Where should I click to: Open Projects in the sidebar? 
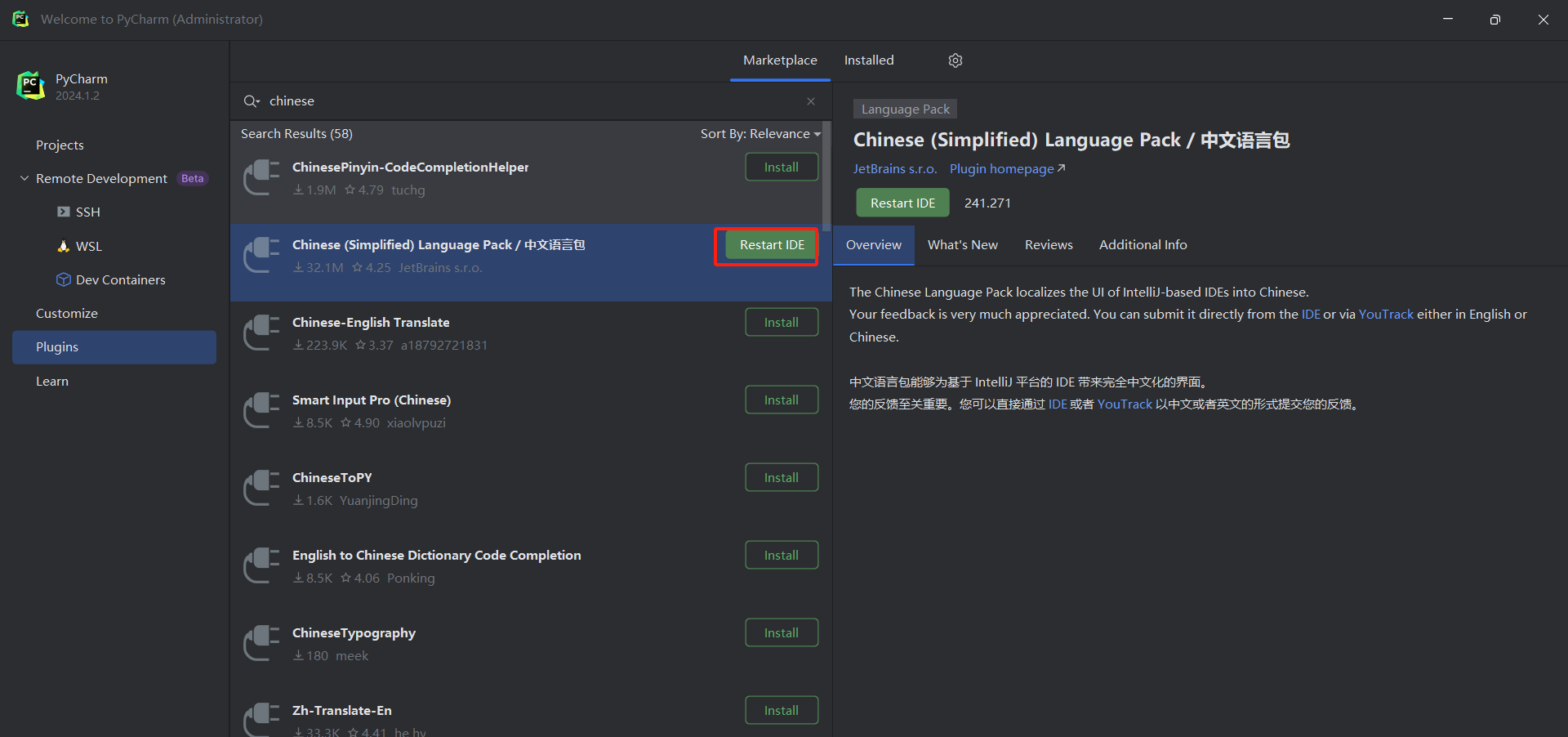pos(60,145)
